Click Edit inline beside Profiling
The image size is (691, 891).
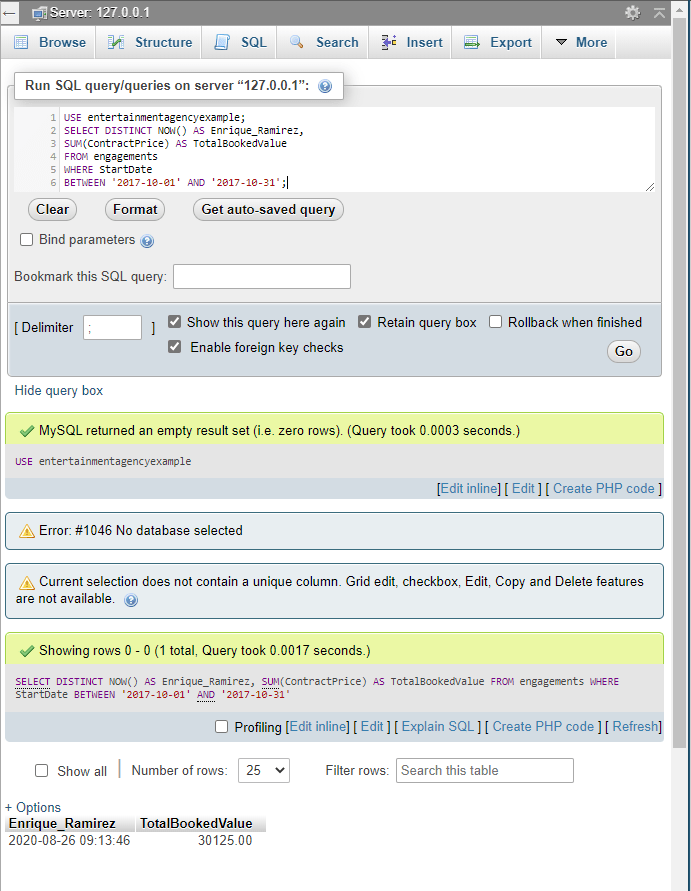318,727
